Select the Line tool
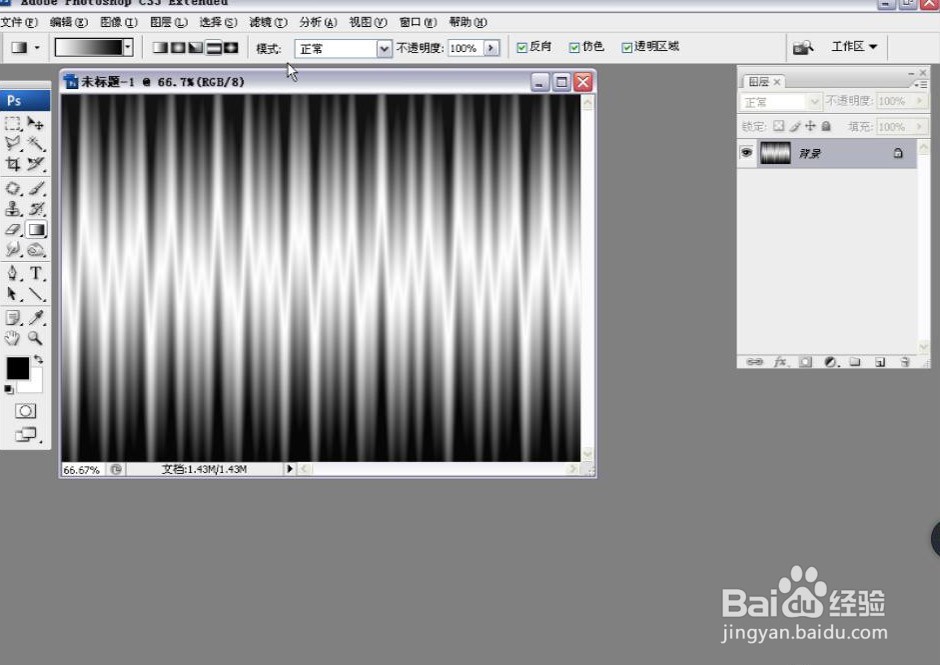 click(x=36, y=294)
